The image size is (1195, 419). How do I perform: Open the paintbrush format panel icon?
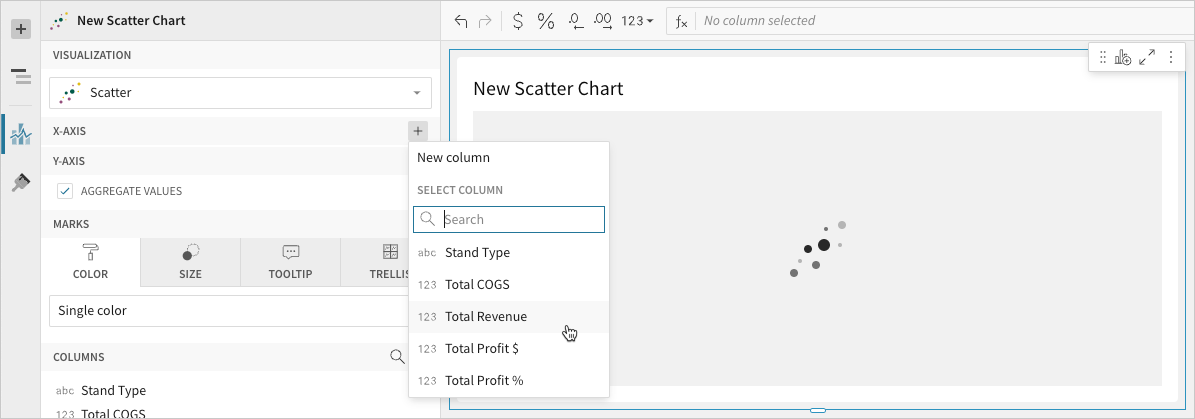point(21,182)
